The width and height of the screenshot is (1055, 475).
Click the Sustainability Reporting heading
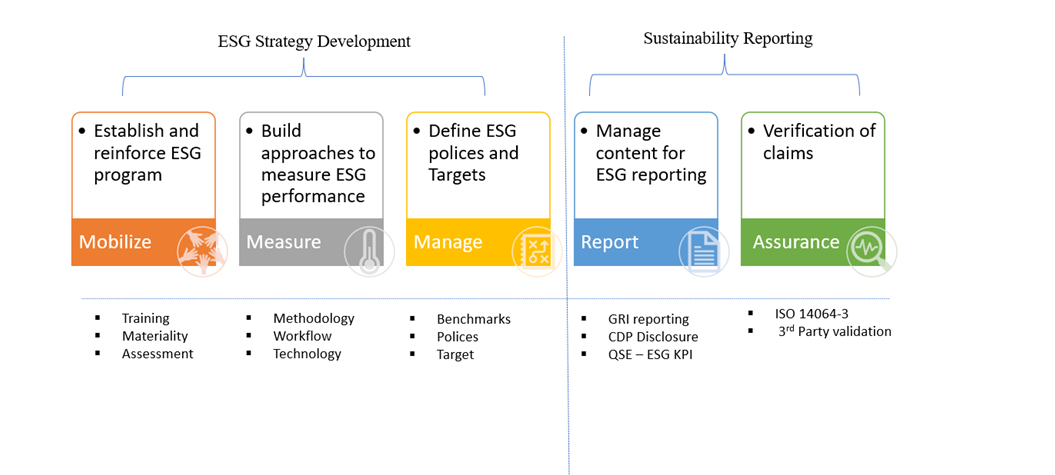click(x=727, y=39)
